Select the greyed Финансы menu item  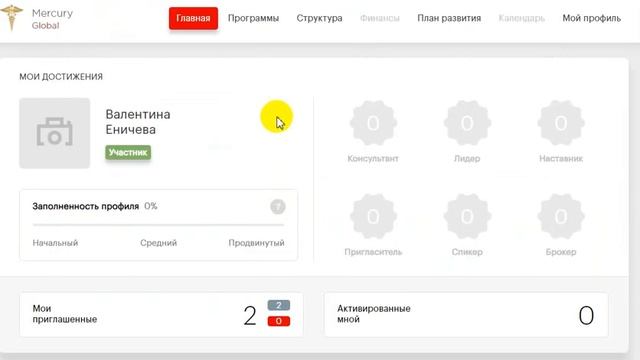point(380,18)
